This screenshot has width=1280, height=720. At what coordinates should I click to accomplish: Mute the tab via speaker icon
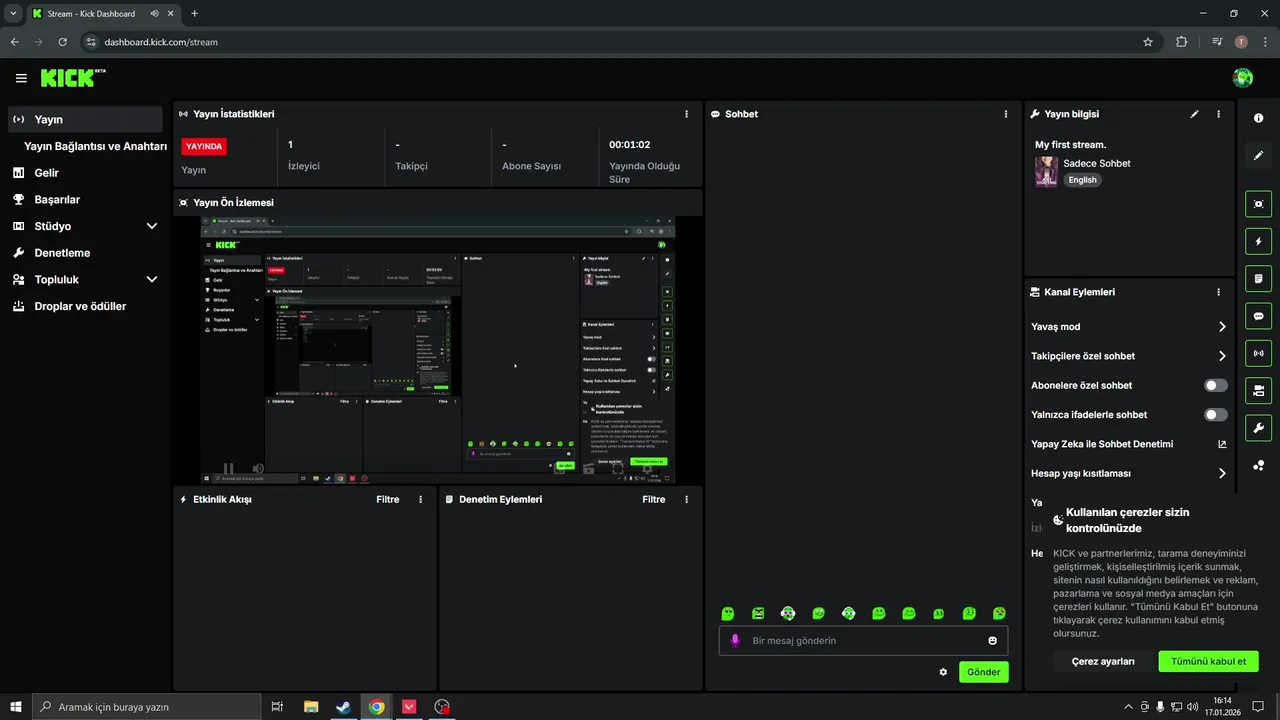click(155, 14)
